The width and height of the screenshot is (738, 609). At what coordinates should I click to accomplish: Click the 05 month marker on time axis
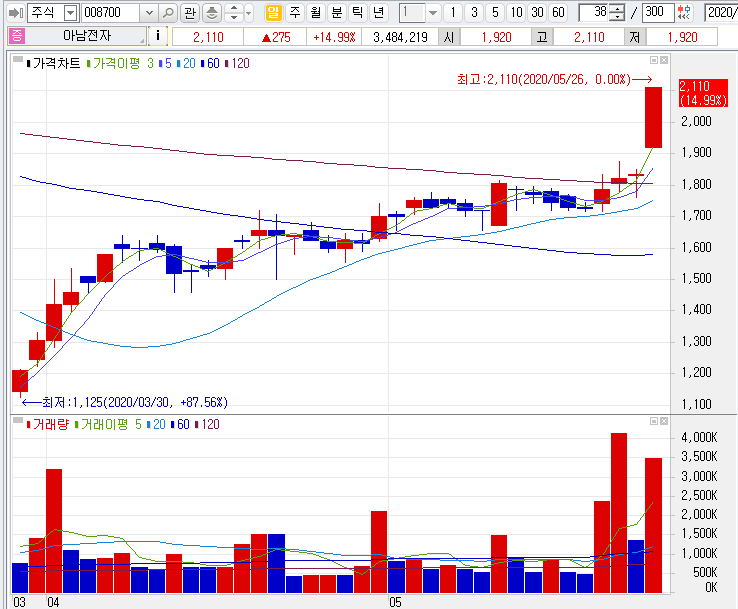click(395, 602)
